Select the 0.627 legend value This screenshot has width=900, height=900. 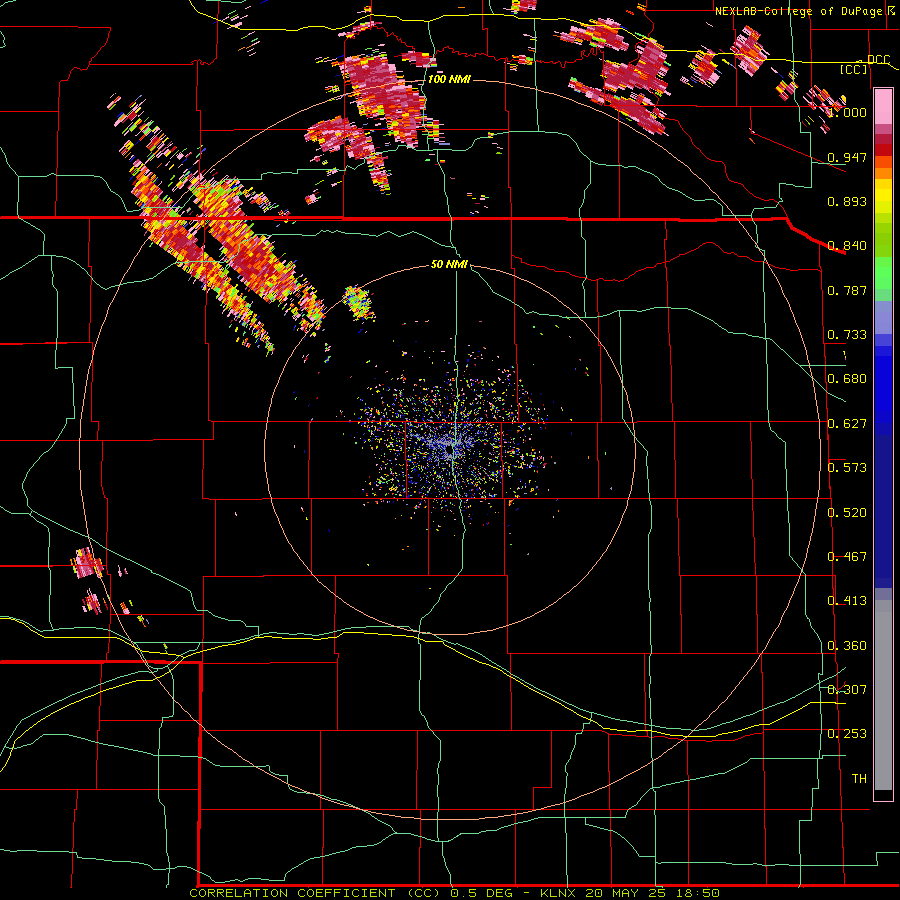(x=847, y=424)
